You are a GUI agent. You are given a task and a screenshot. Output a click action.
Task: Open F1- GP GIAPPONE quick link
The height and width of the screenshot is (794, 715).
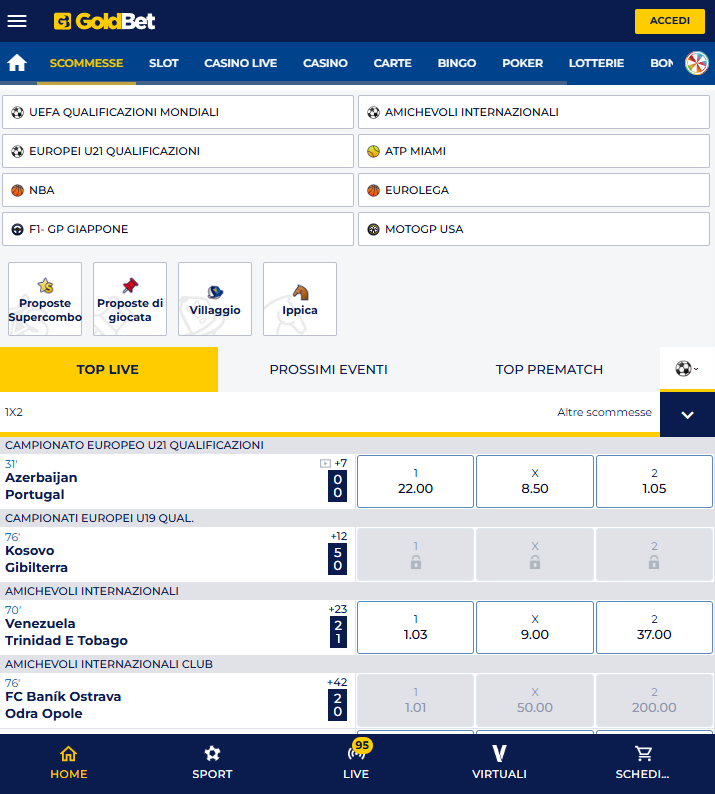click(178, 229)
